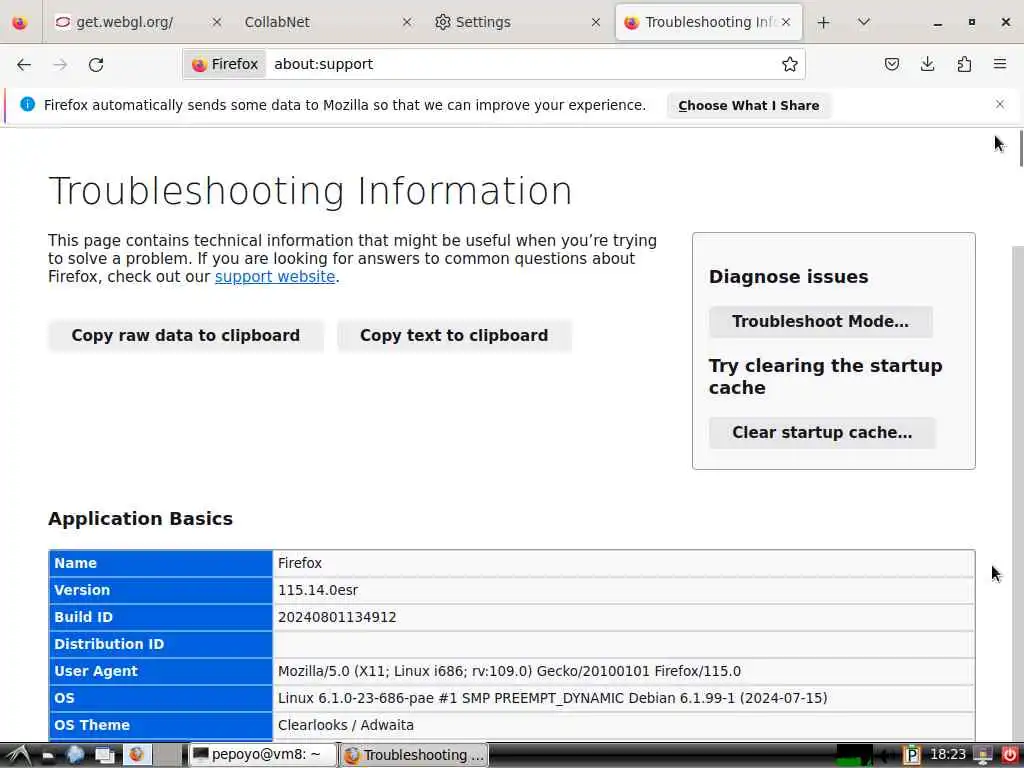Open the taskbar start menu icon
Image resolution: width=1024 pixels, height=768 pixels.
[x=18, y=755]
